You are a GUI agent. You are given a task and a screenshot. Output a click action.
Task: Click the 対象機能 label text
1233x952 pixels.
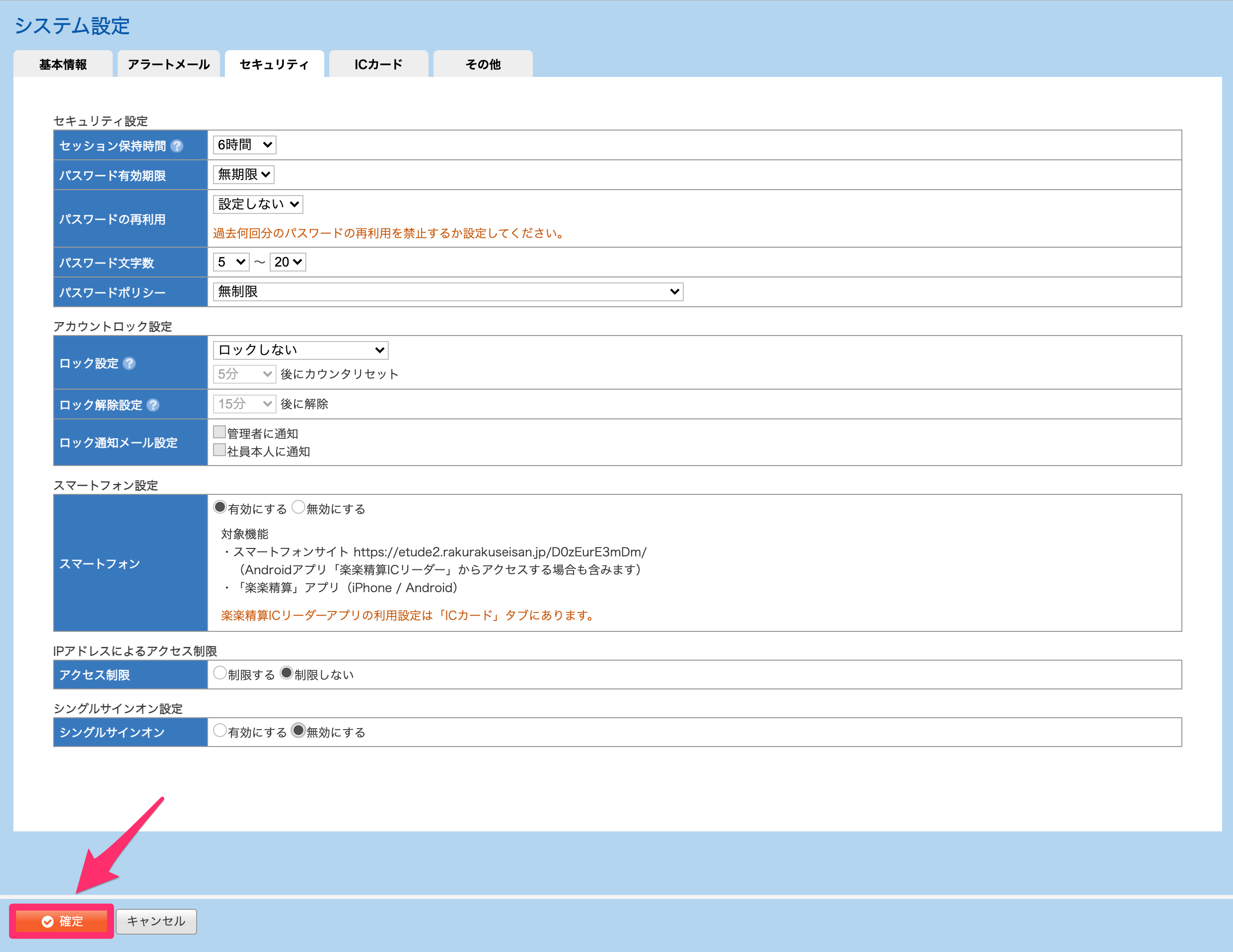244,534
